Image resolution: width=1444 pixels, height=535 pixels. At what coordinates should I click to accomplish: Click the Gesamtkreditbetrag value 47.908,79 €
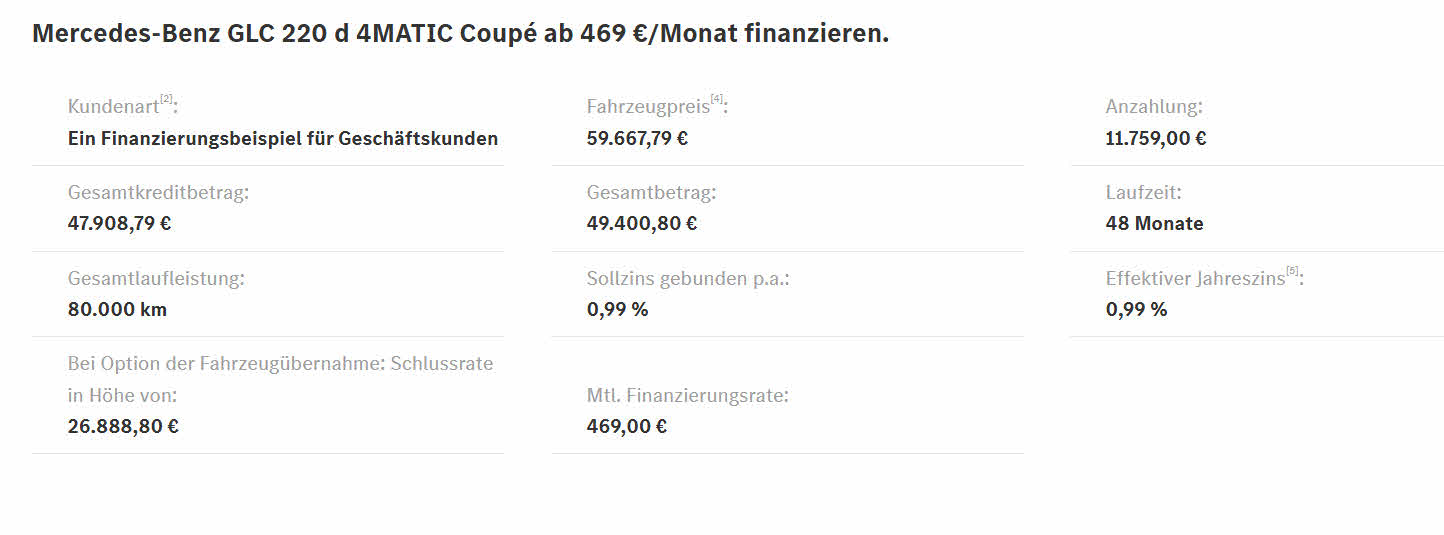[120, 223]
